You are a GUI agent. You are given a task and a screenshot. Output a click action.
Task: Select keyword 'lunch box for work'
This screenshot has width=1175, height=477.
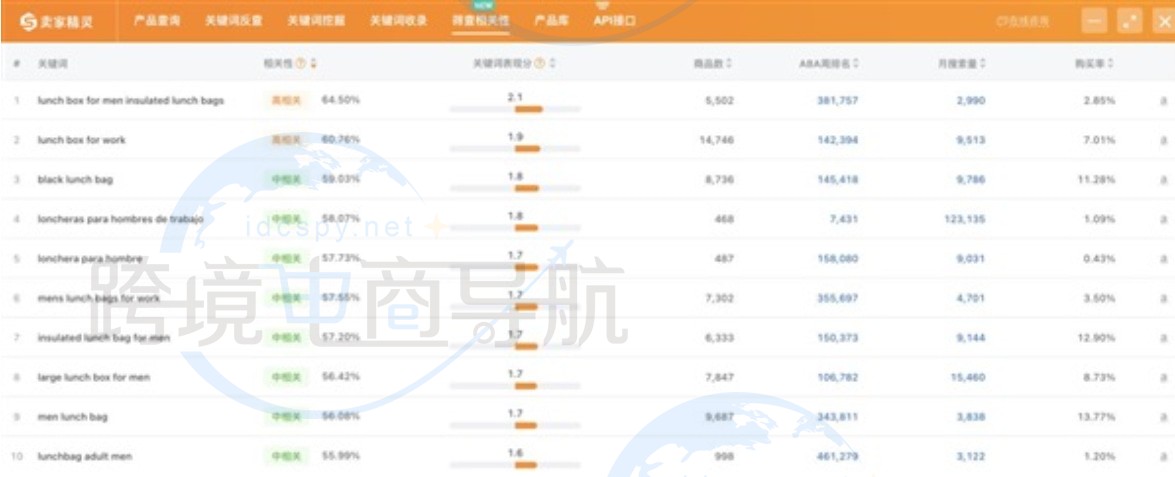click(x=81, y=140)
